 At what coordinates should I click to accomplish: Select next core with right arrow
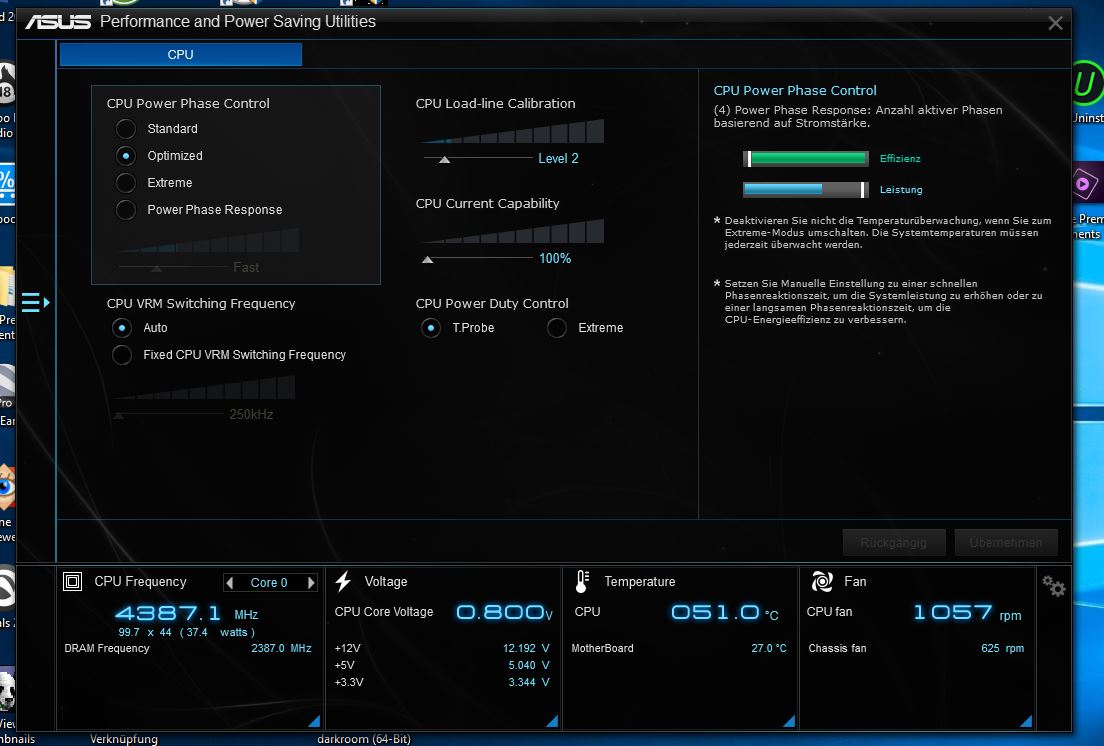coord(311,583)
